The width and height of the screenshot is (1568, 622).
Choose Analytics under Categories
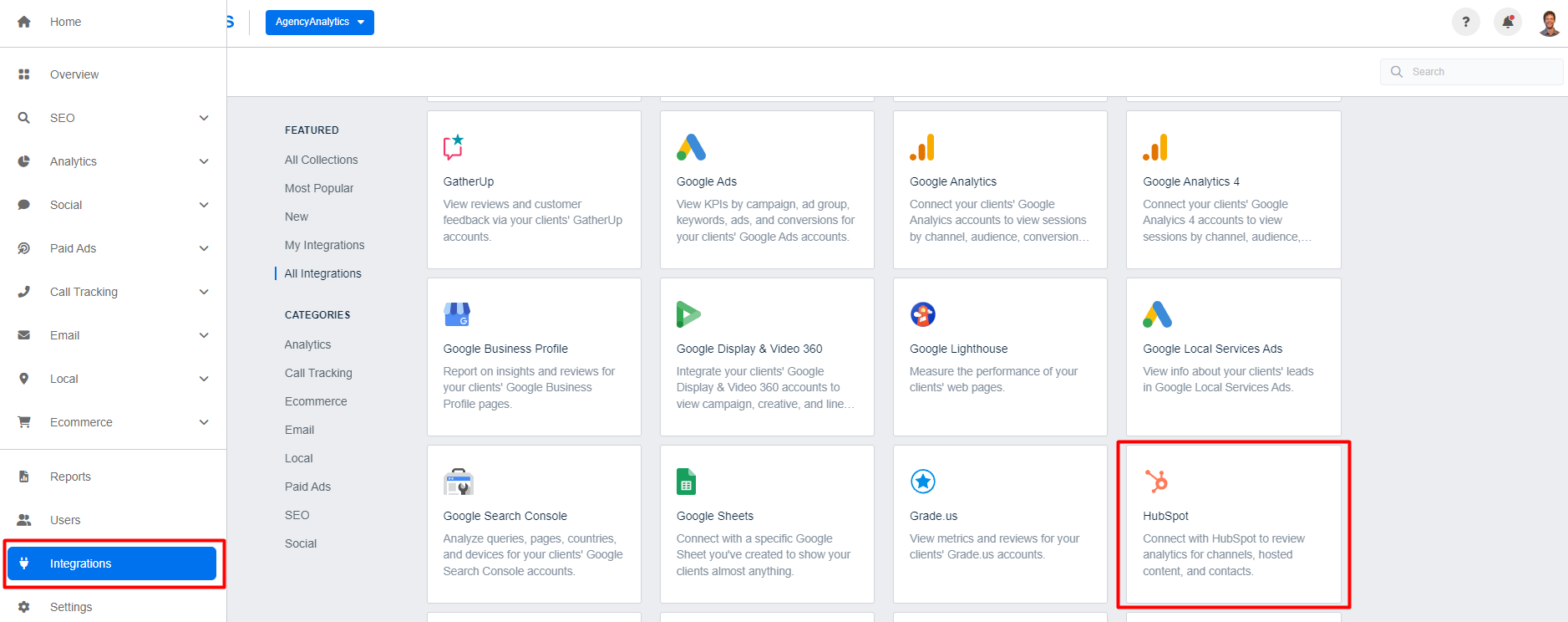pos(307,344)
